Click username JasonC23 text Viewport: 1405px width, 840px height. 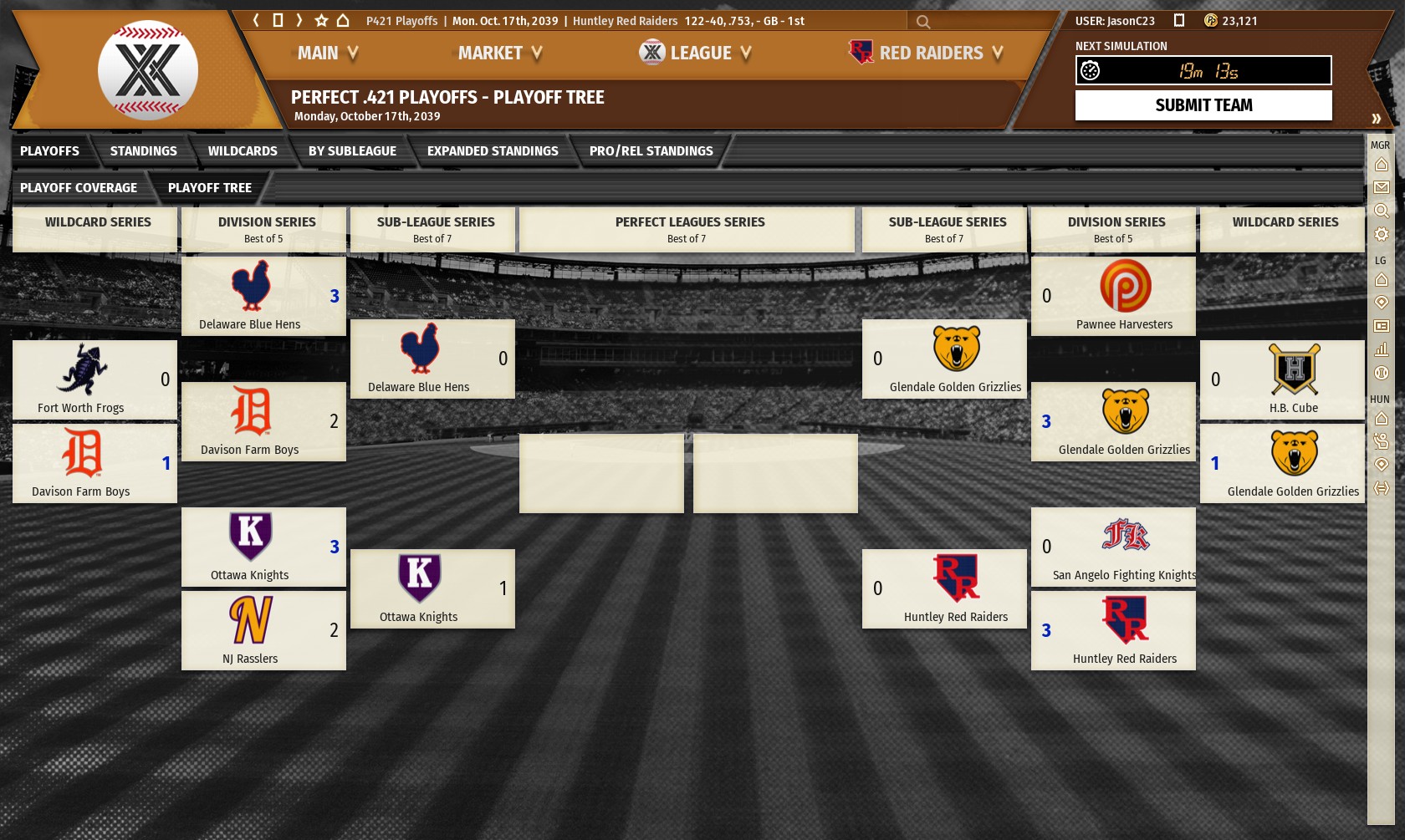point(1131,21)
